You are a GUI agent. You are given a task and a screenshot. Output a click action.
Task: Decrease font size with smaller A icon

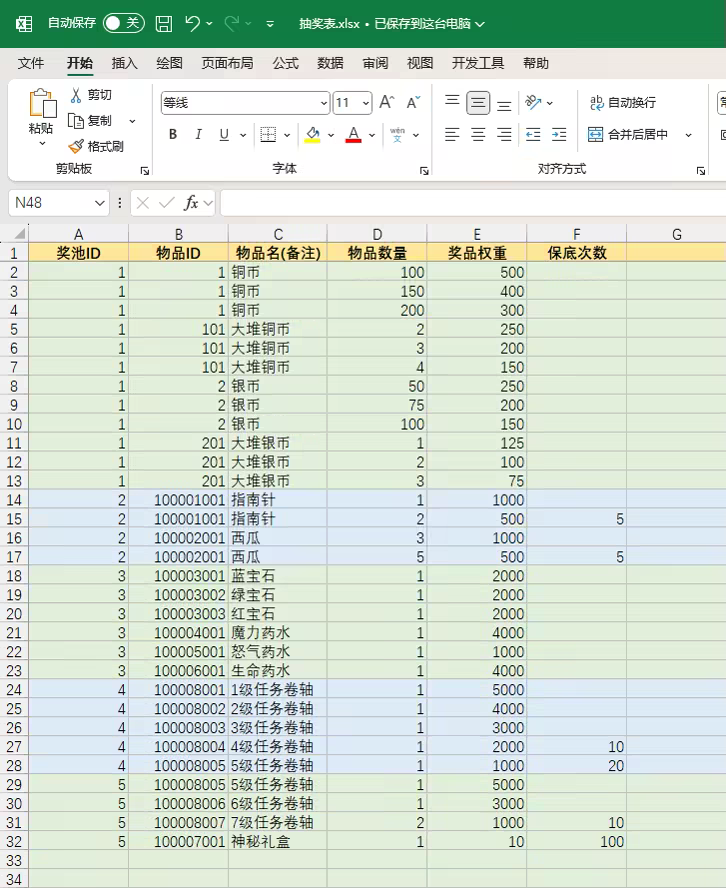coord(413,103)
